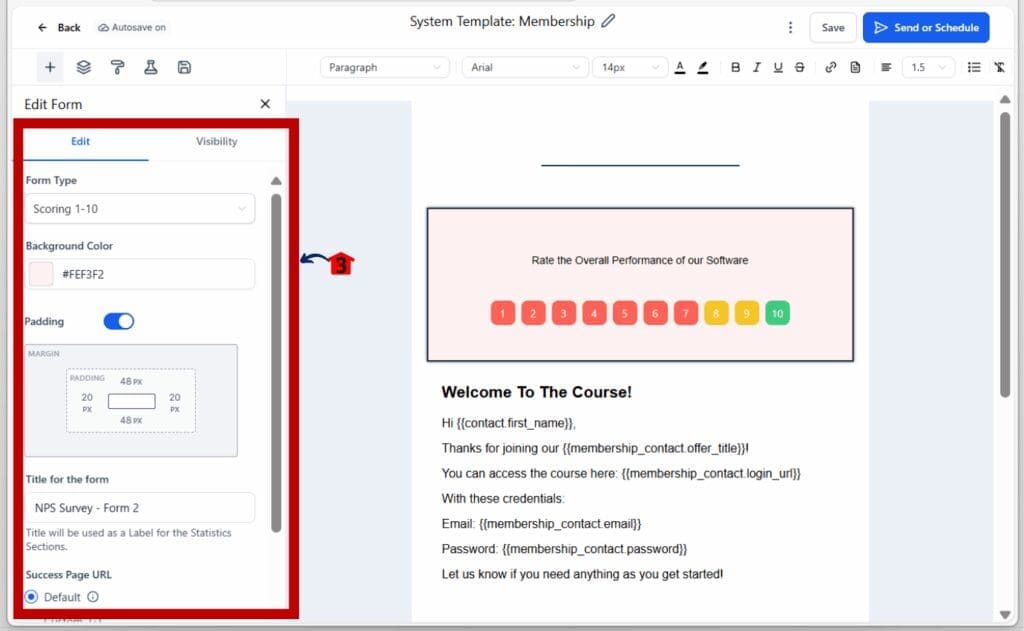Screen dimensions: 1024x631
Task: Click the horizontal divider line element
Action: coord(640,165)
